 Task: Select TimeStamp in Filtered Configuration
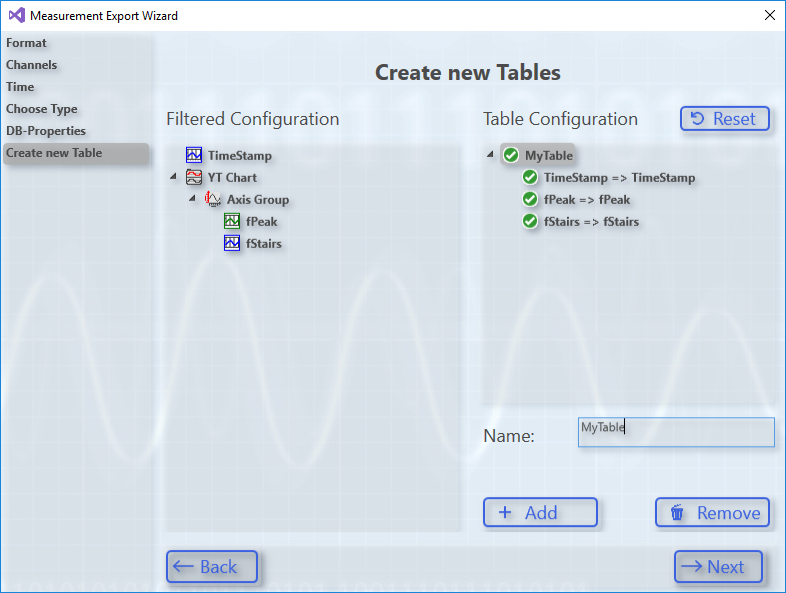click(x=240, y=156)
